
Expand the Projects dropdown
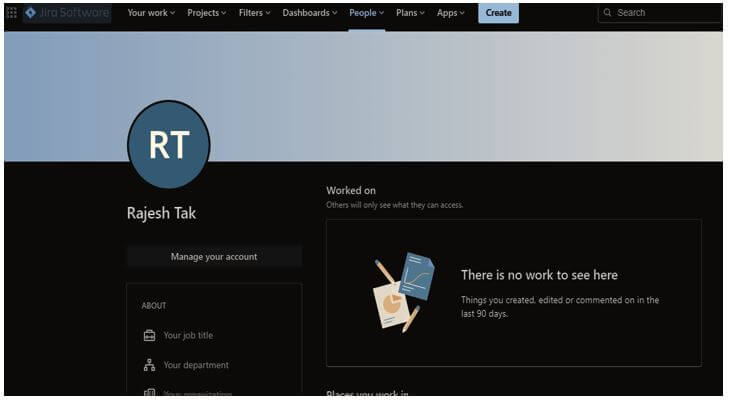click(x=206, y=13)
